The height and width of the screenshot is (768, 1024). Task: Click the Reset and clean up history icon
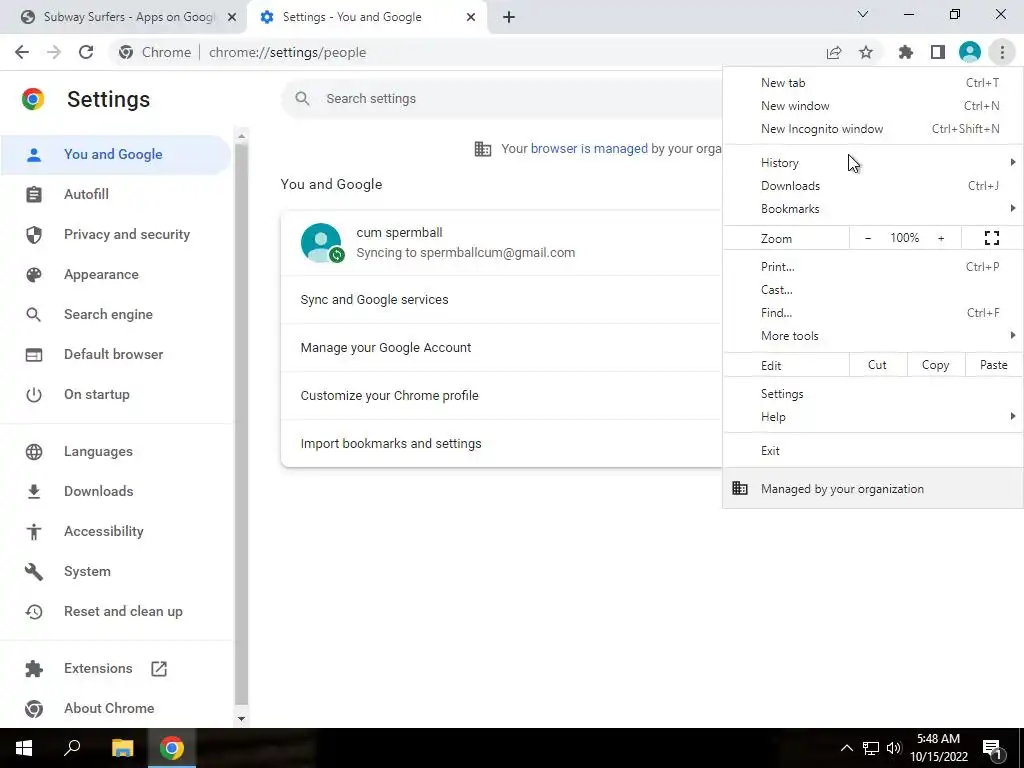click(34, 611)
